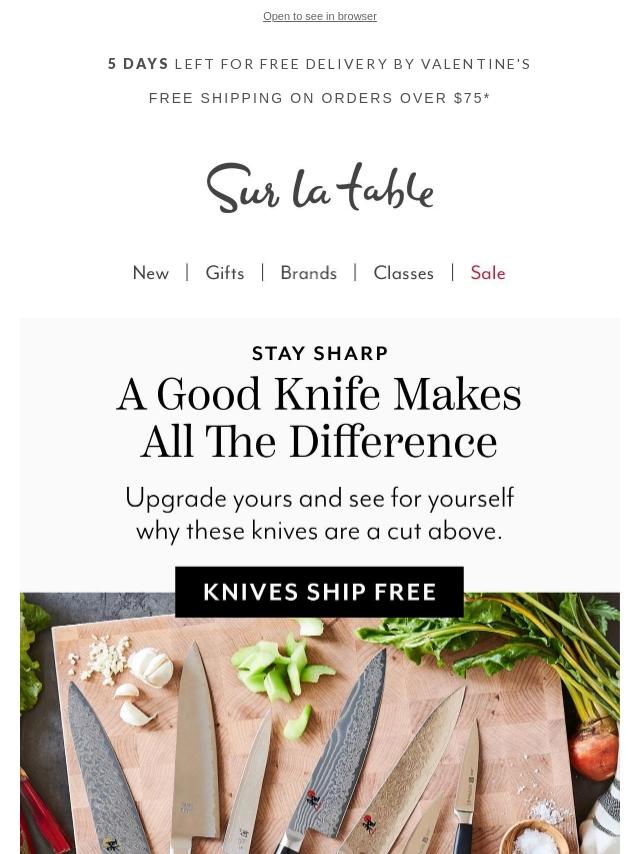
Task: Click the 5 Days Left free delivery banner
Action: pyautogui.click(x=319, y=64)
